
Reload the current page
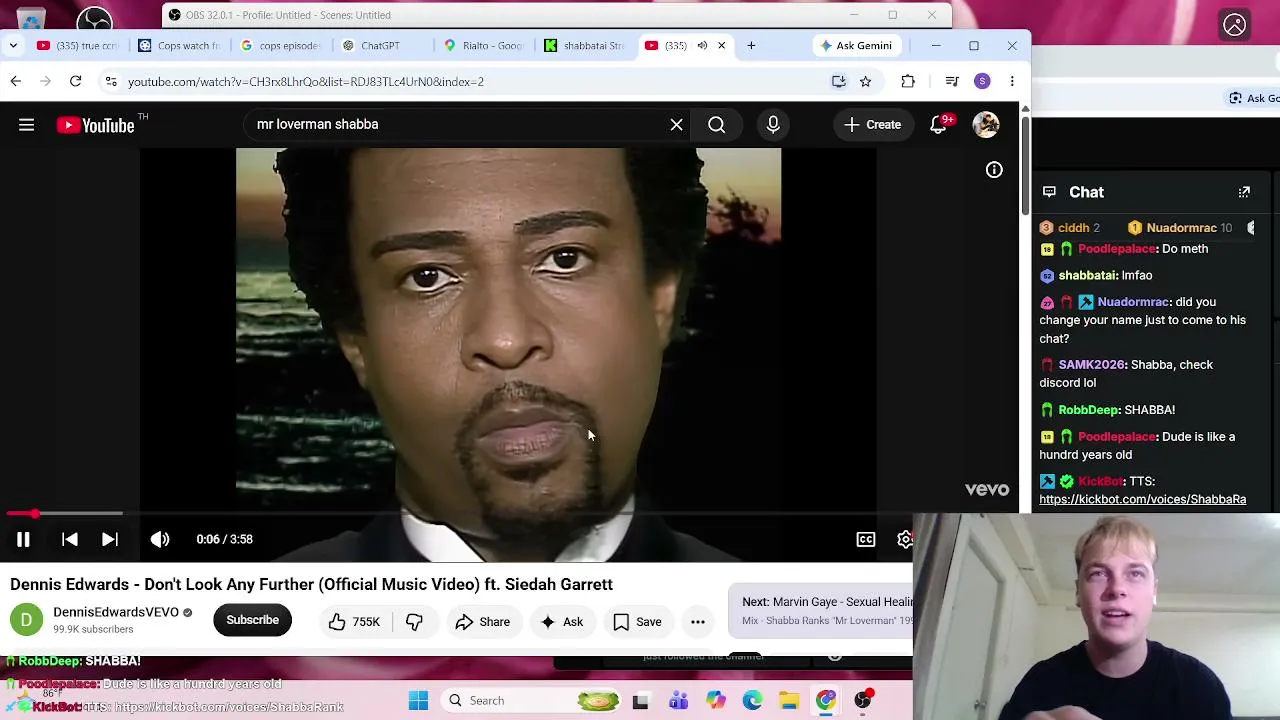(x=75, y=82)
